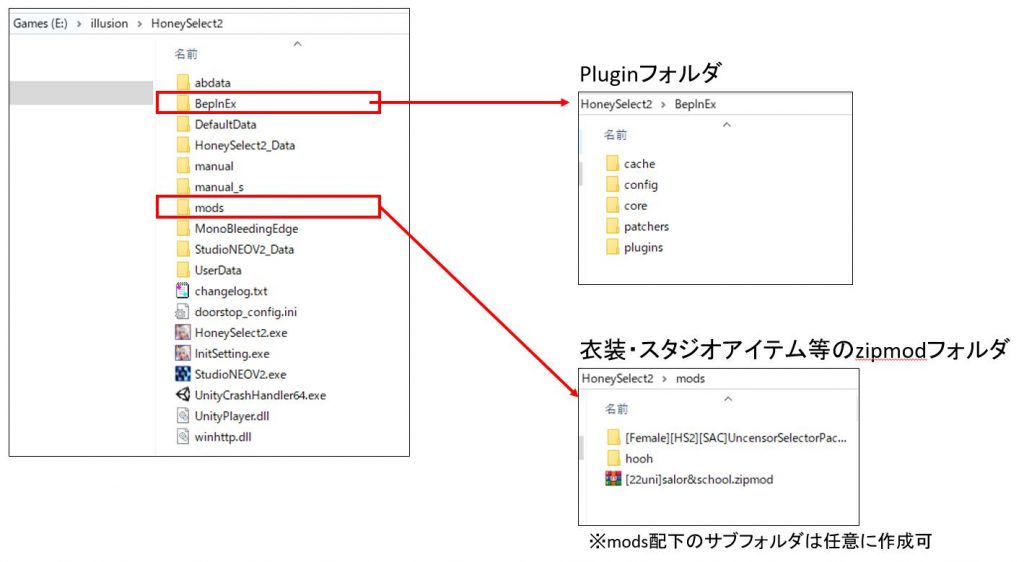Select the doorstop_config.ini file name
The width and height of the screenshot is (1024, 562).
point(246,311)
